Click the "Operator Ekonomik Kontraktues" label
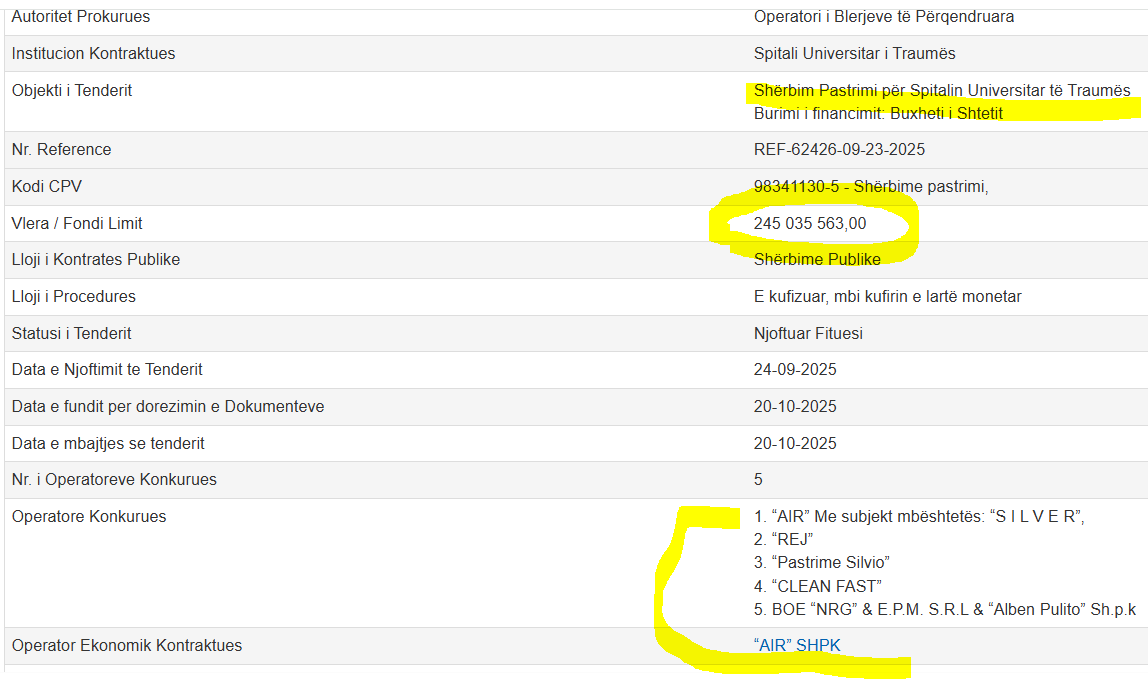This screenshot has height=679, width=1148. (127, 646)
